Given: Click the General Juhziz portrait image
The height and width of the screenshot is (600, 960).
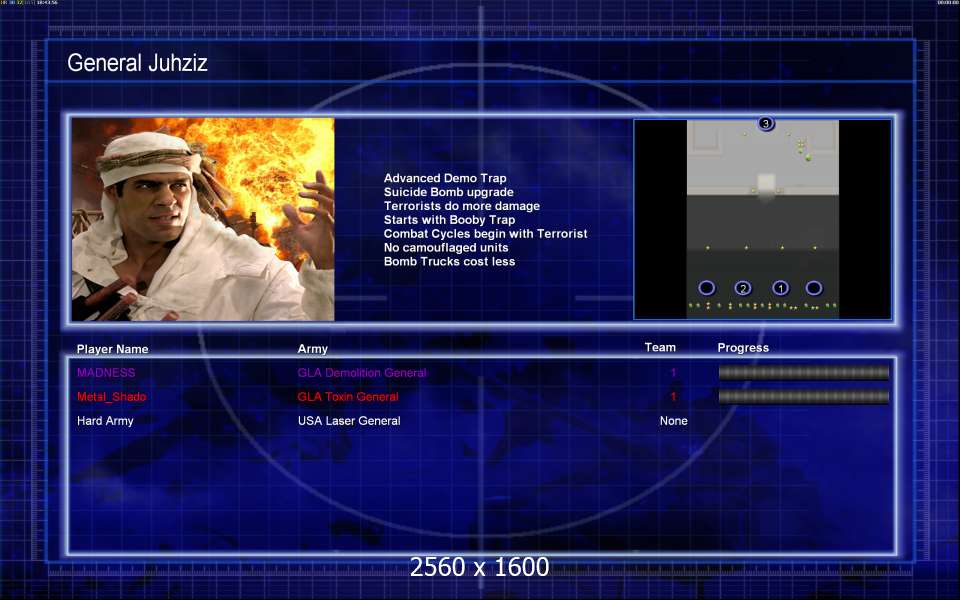Looking at the screenshot, I should coord(203,219).
